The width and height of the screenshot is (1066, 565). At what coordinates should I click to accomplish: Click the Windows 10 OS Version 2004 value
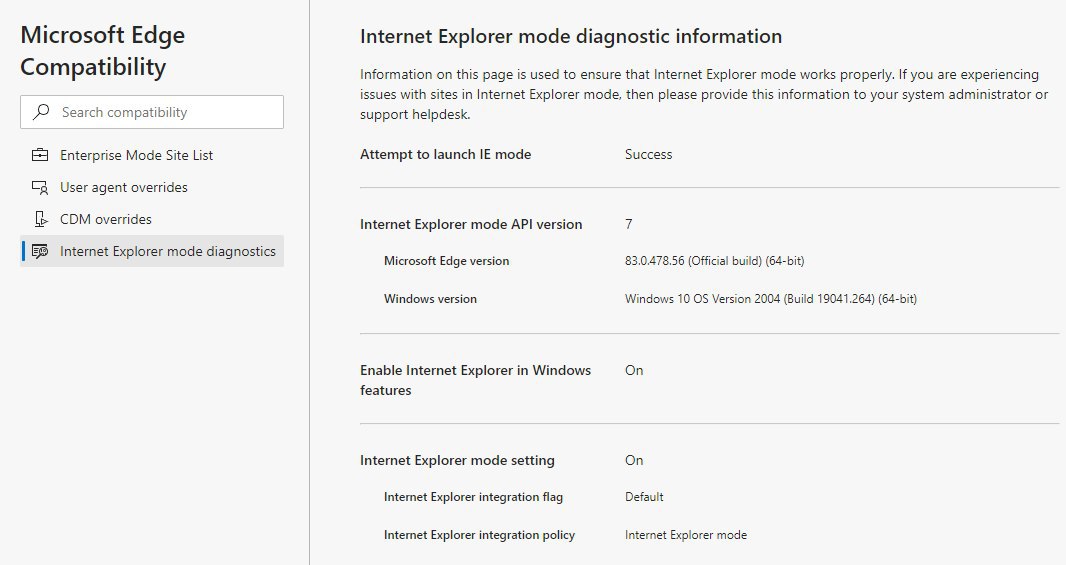point(771,298)
